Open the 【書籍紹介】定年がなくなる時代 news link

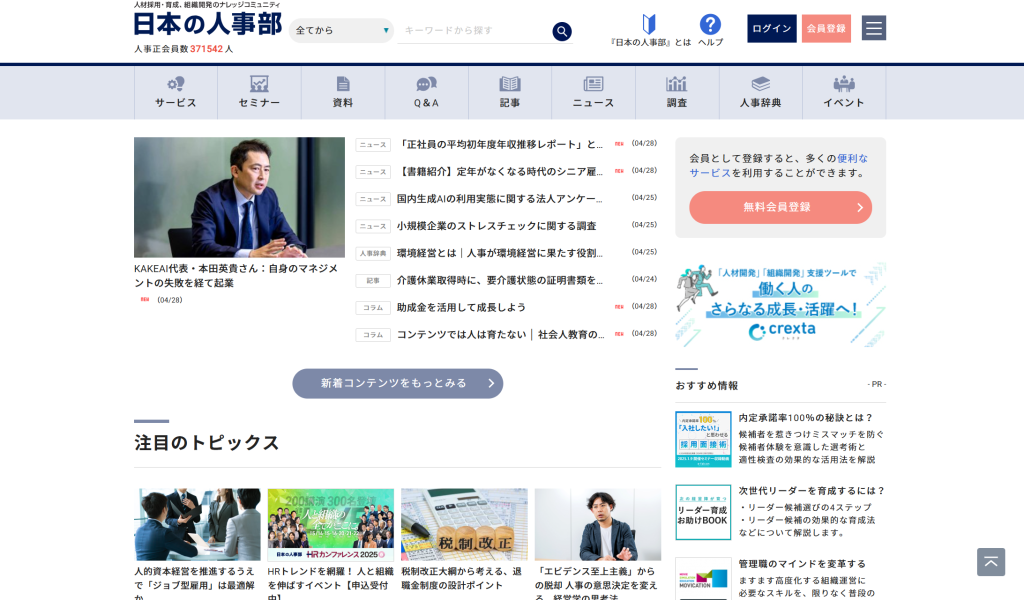[500, 172]
